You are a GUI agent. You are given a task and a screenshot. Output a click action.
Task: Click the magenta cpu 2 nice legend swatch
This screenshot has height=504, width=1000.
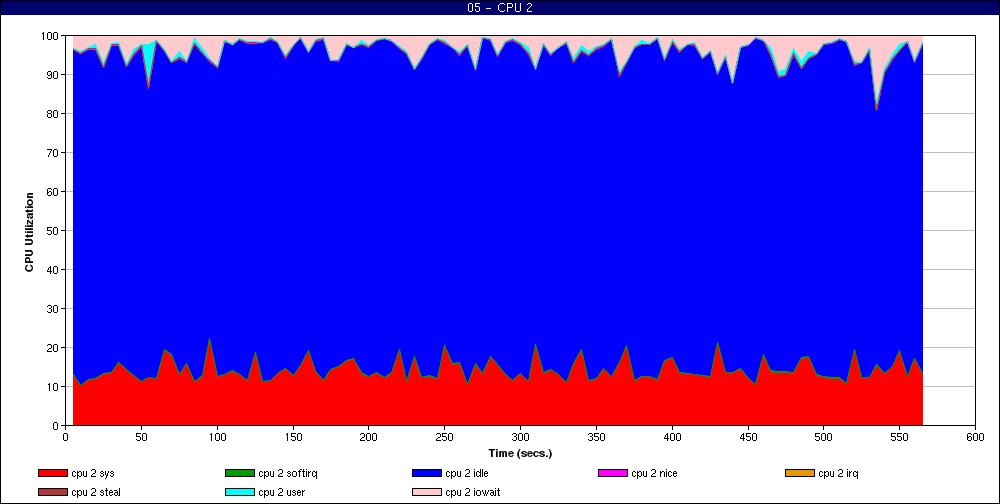pos(613,473)
